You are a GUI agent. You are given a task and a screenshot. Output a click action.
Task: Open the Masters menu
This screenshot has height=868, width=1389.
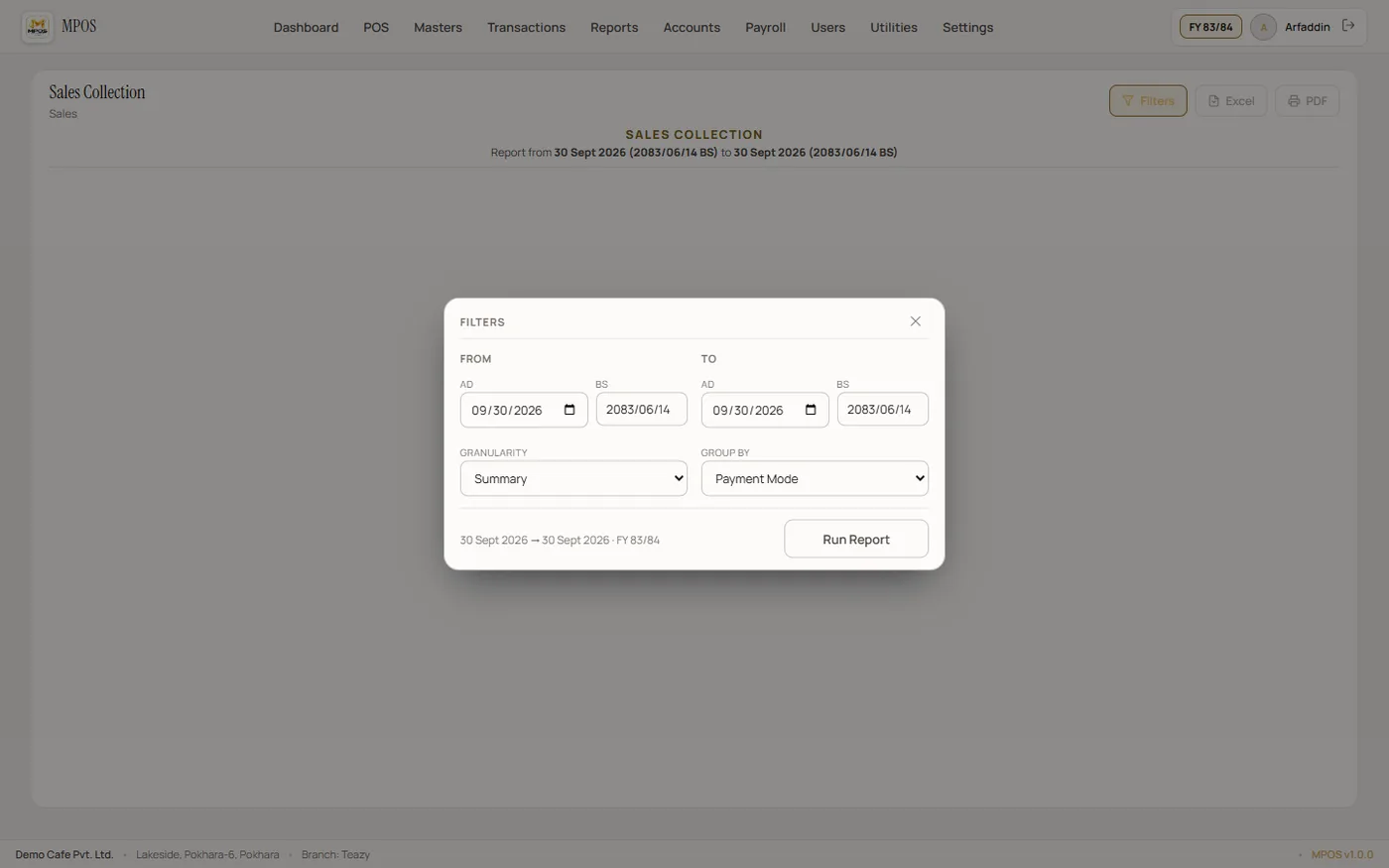438,27
